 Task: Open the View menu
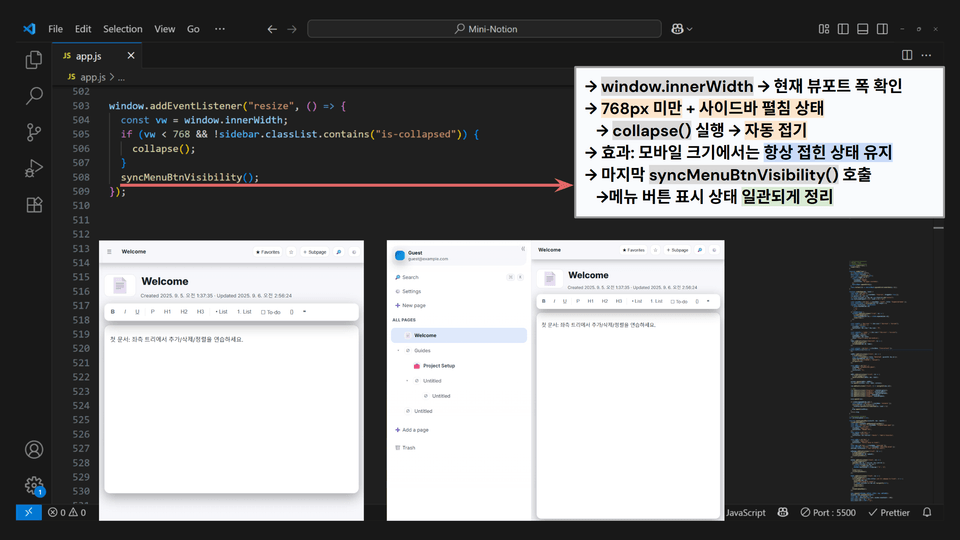165,29
